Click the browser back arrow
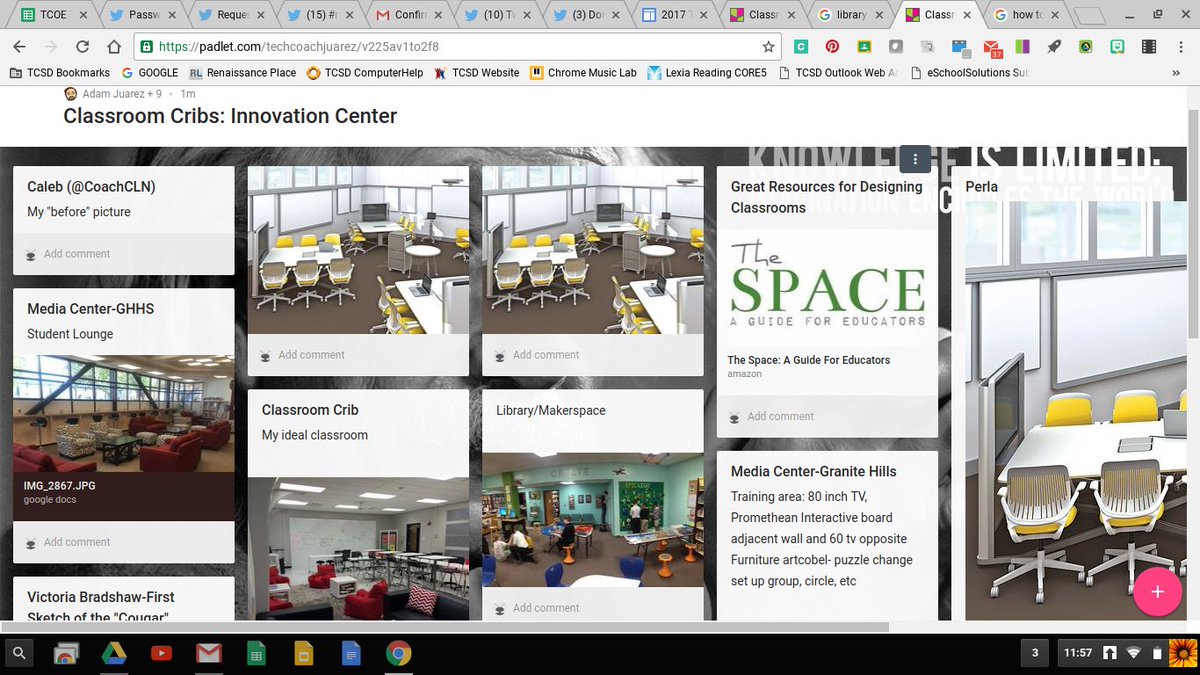Screen dimensions: 1200x675 point(19,46)
